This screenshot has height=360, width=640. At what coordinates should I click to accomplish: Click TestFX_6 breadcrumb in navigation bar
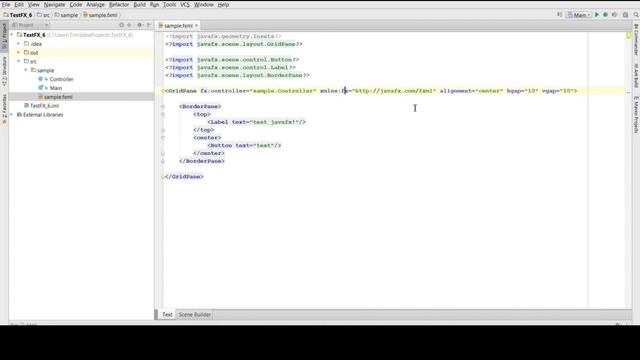point(18,15)
